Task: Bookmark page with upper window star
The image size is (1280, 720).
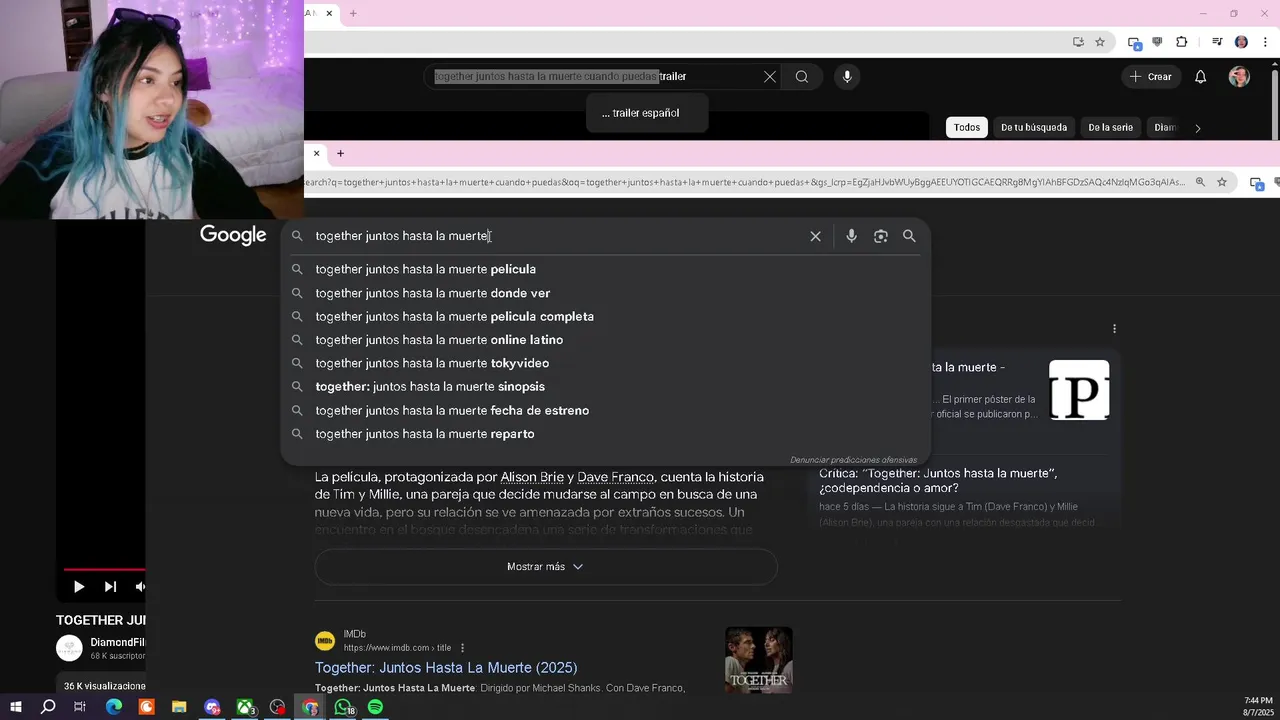Action: click(x=1100, y=42)
